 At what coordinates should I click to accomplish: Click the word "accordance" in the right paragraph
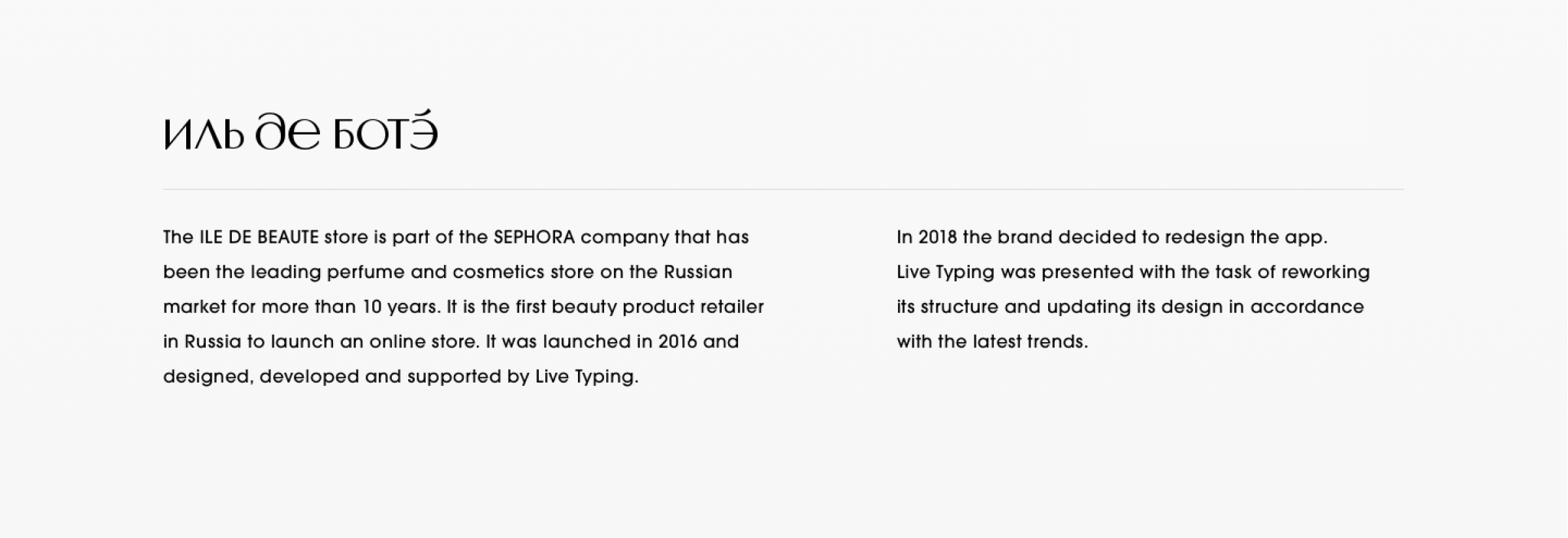click(x=1307, y=307)
